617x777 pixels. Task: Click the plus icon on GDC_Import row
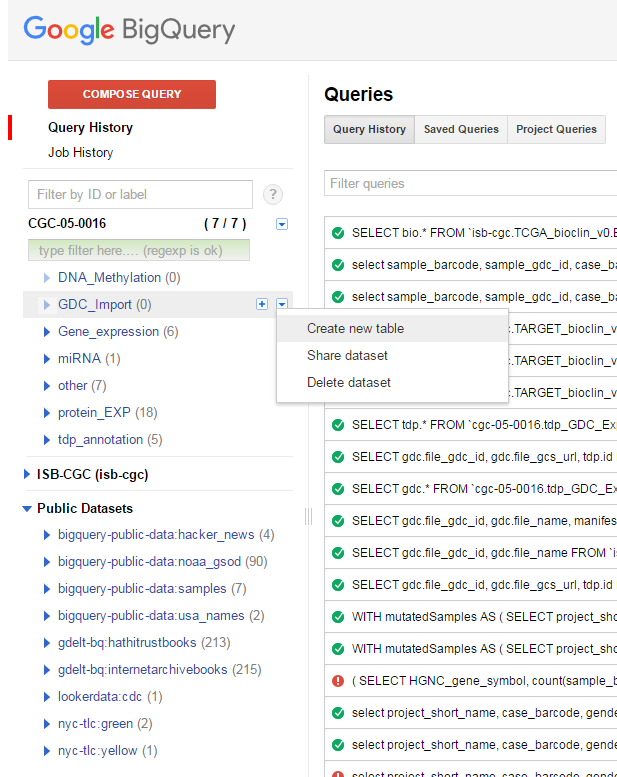pyautogui.click(x=262, y=304)
